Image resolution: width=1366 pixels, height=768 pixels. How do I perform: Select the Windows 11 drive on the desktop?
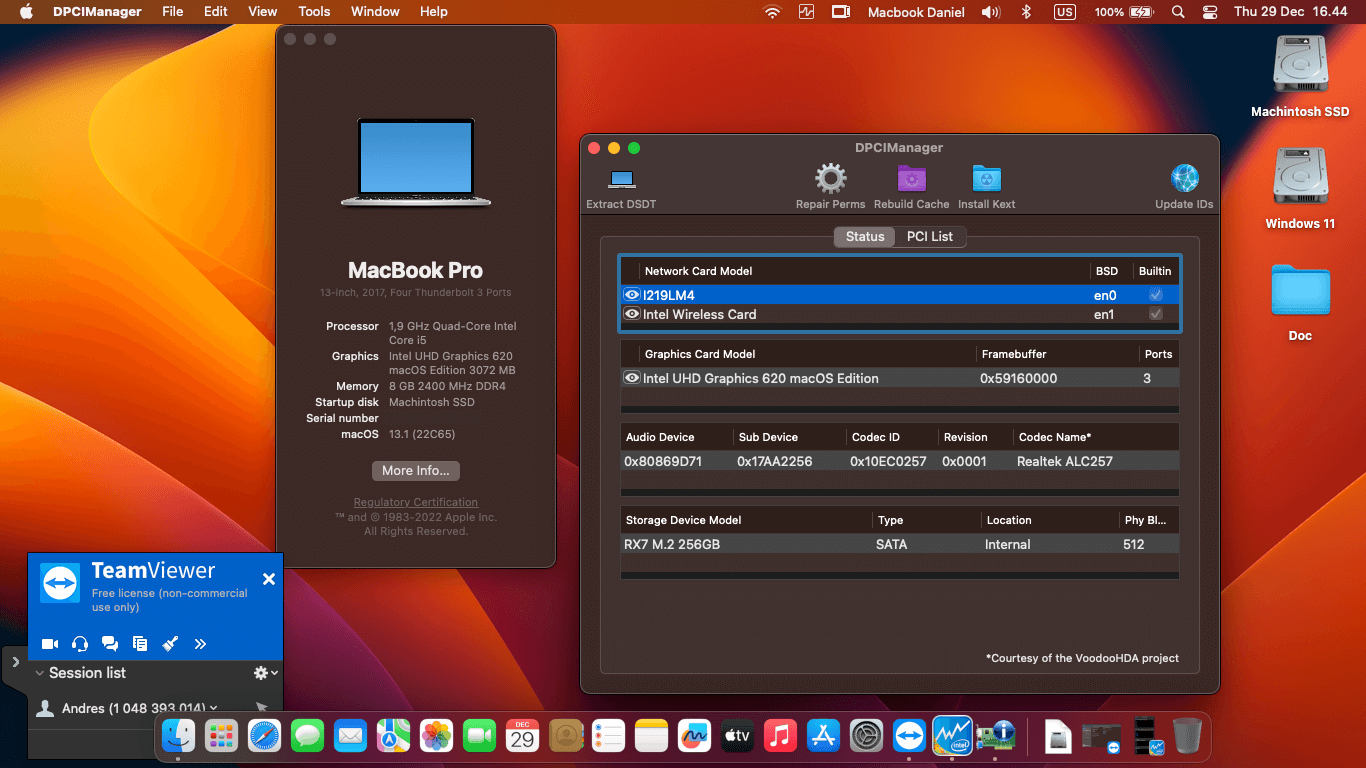pos(1300,188)
